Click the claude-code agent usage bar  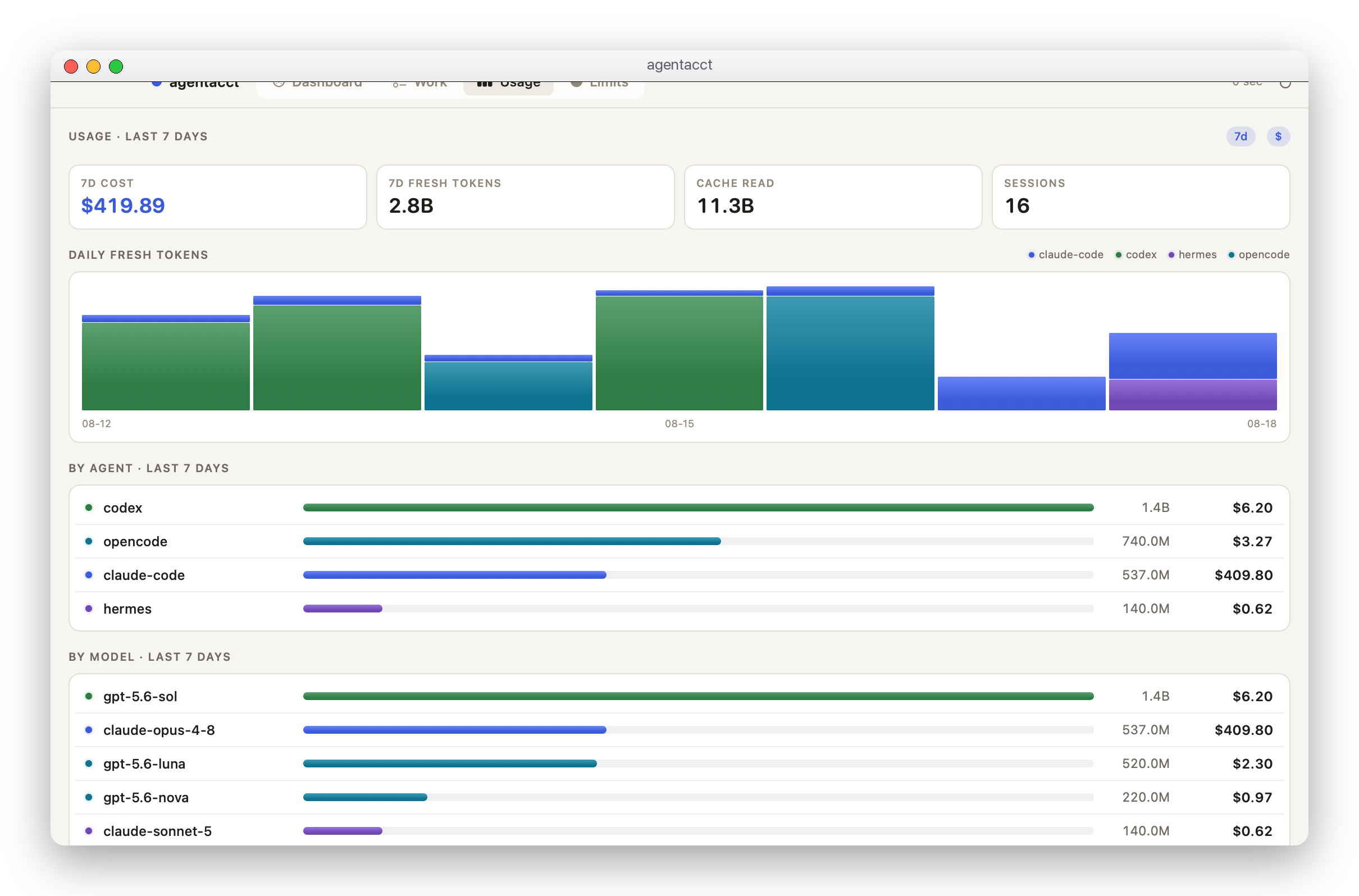[699, 575]
